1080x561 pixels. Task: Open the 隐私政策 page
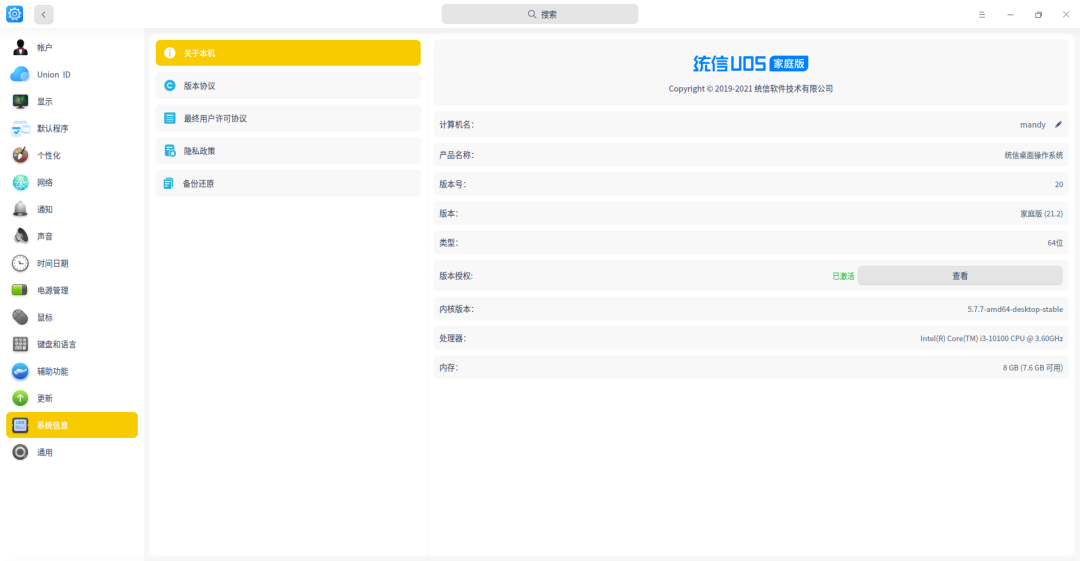point(288,150)
